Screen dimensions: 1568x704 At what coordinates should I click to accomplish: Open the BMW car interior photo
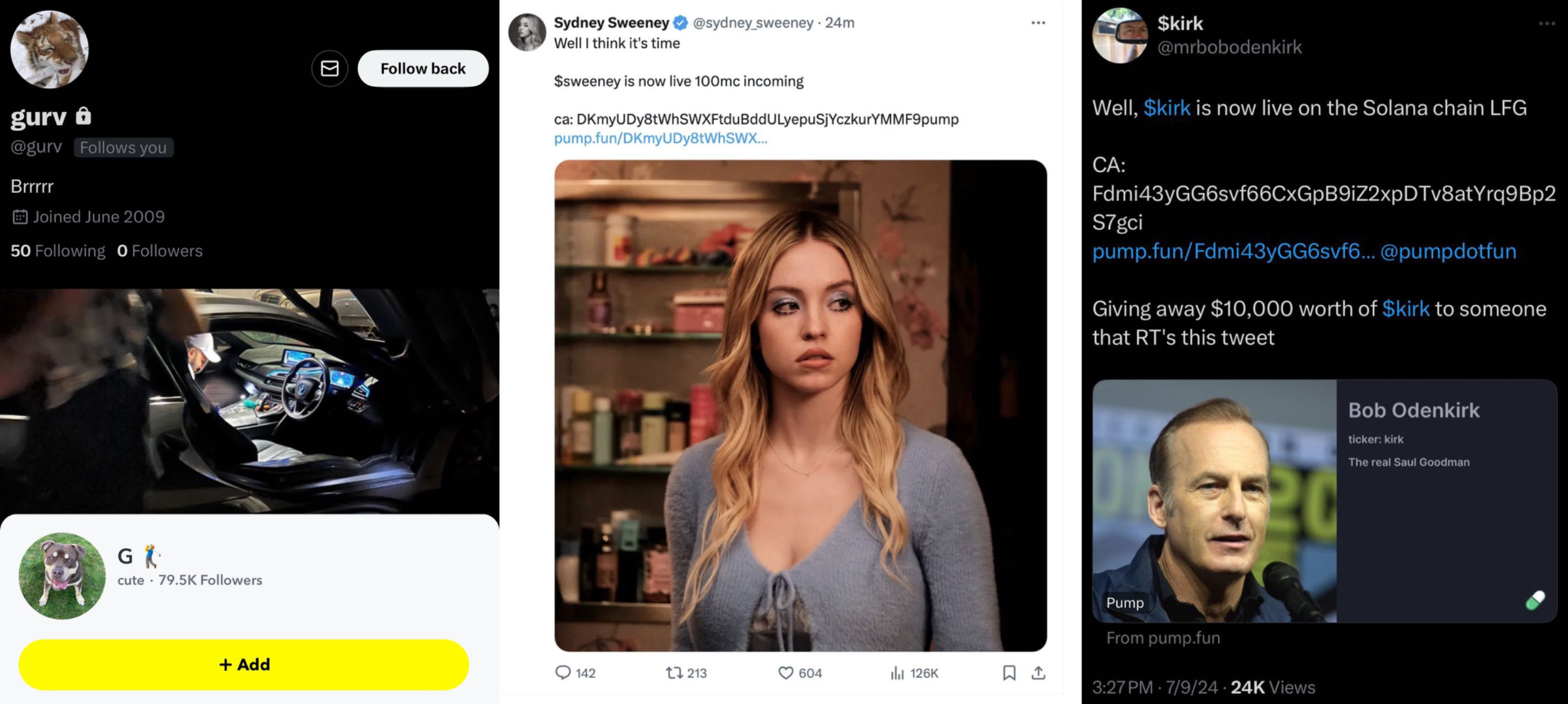click(249, 401)
